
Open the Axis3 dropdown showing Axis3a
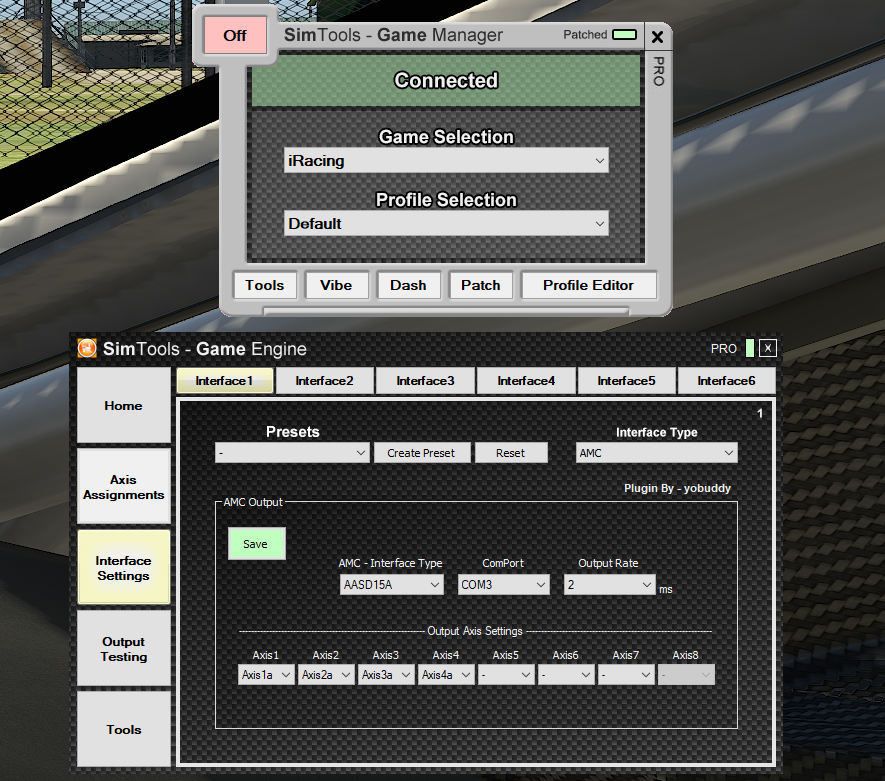coord(386,674)
